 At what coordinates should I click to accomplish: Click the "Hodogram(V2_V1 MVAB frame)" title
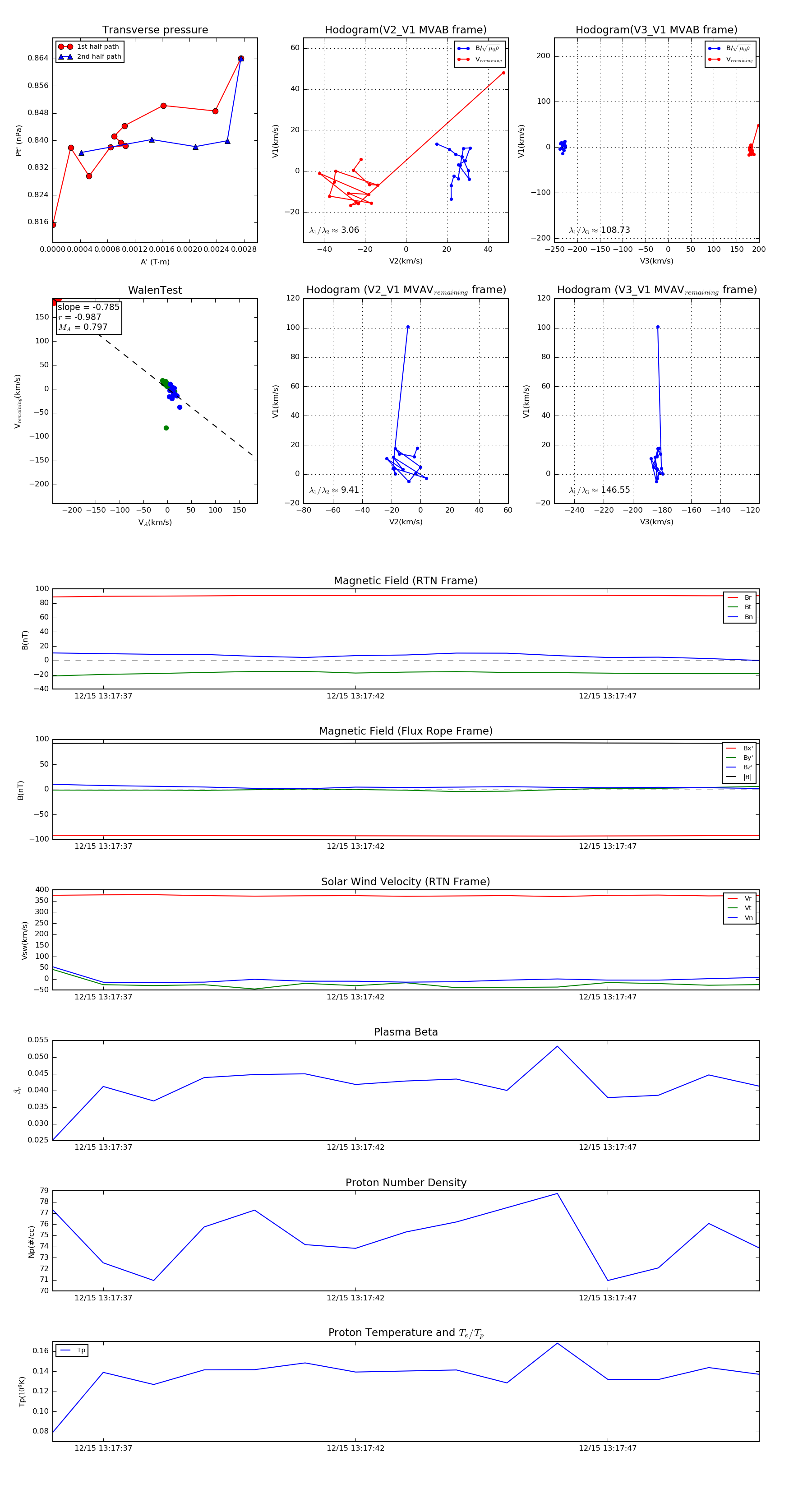406,30
